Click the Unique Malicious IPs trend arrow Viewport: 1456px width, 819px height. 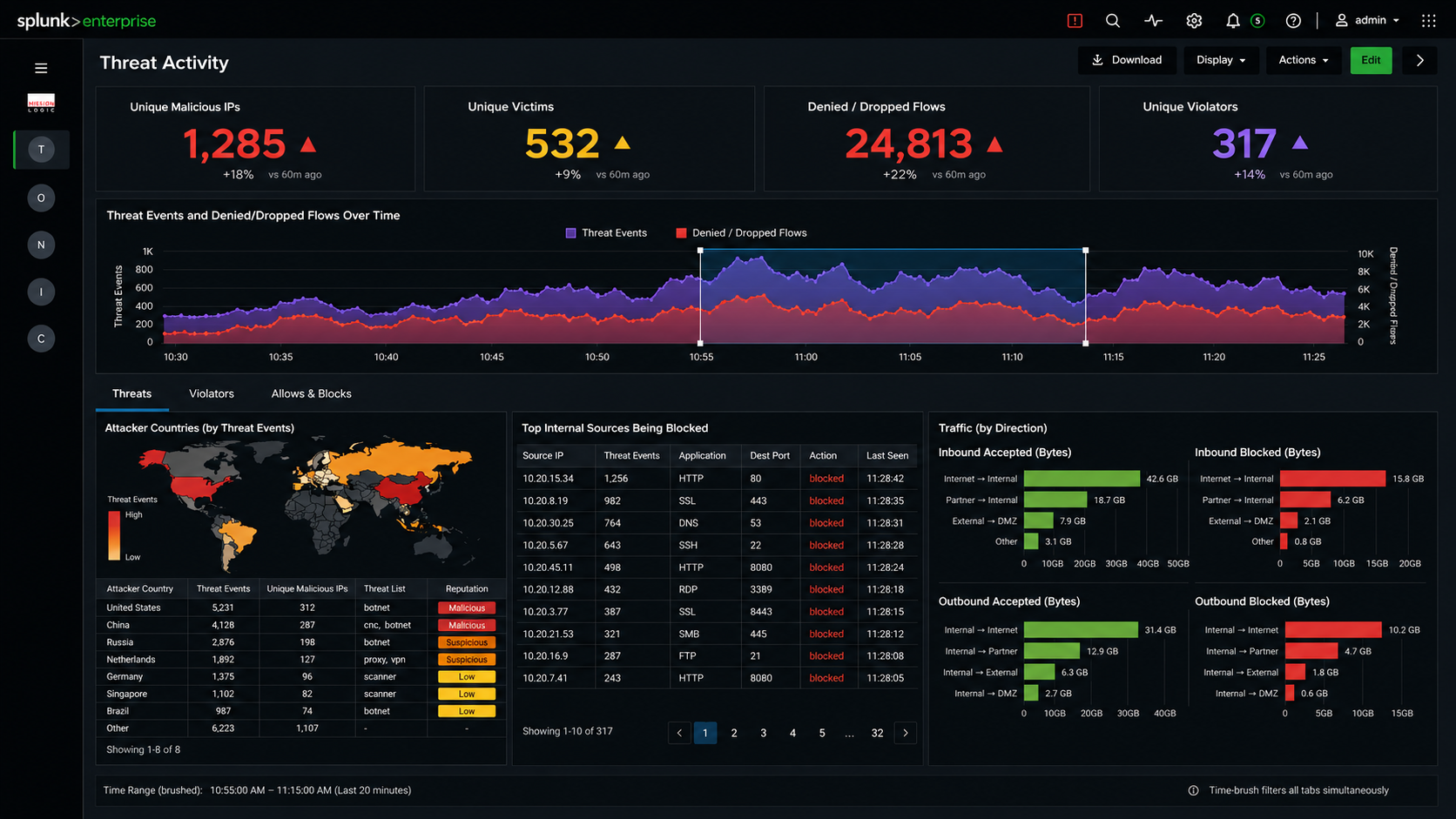coord(307,144)
